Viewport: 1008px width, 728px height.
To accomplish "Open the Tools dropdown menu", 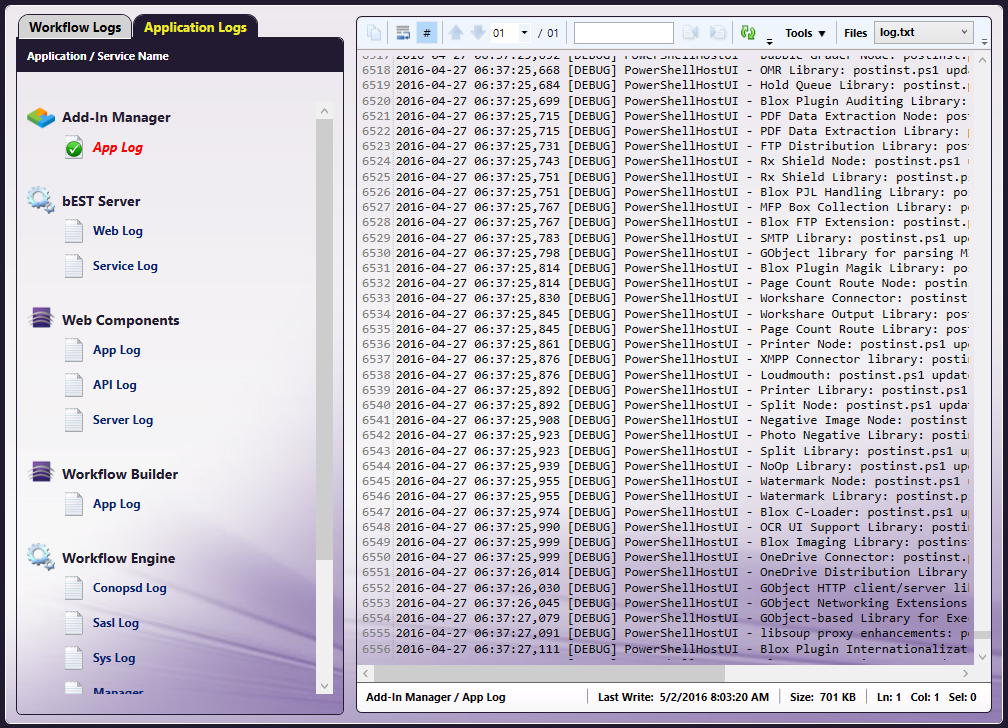I will point(805,33).
